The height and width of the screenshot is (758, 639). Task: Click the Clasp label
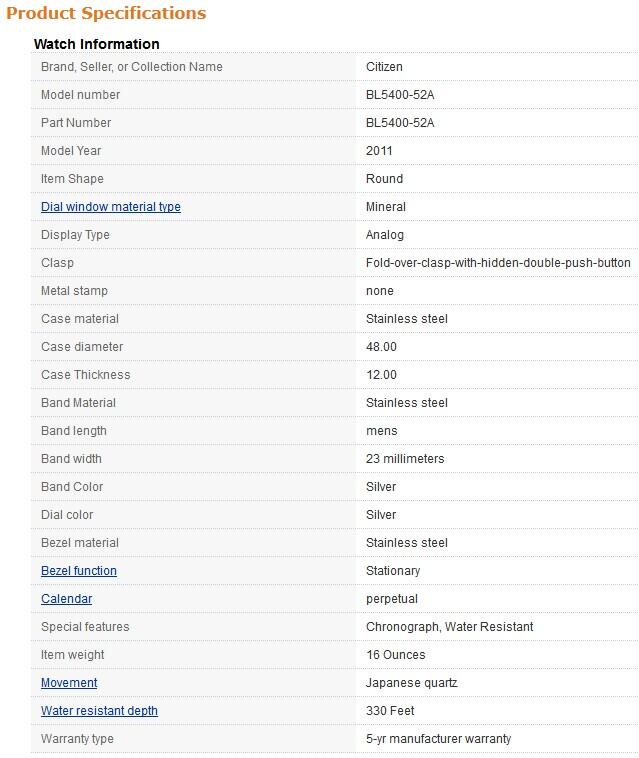(x=58, y=263)
